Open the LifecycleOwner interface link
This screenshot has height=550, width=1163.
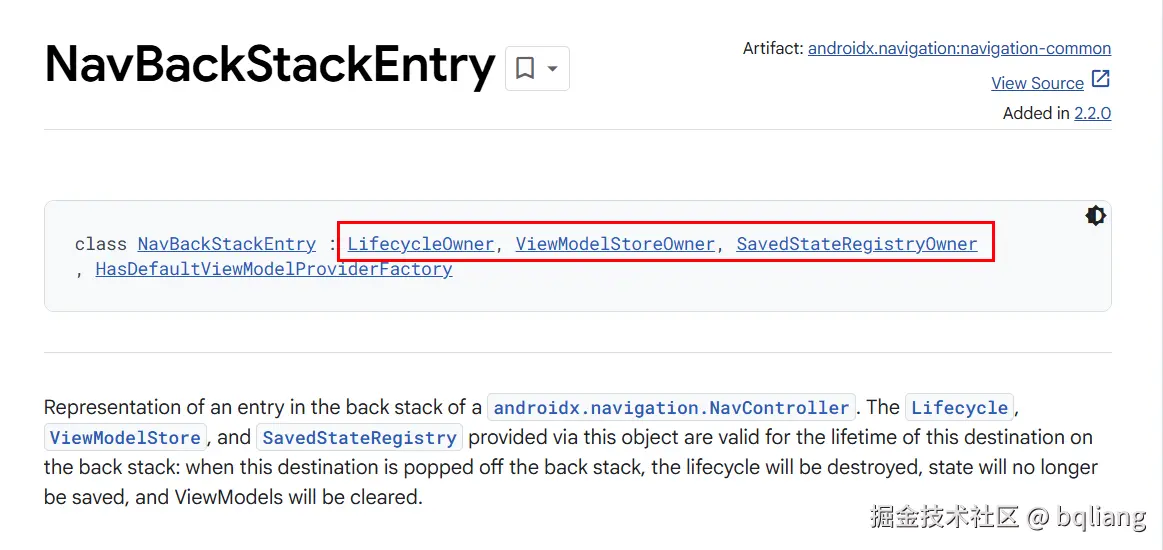[x=421, y=244]
